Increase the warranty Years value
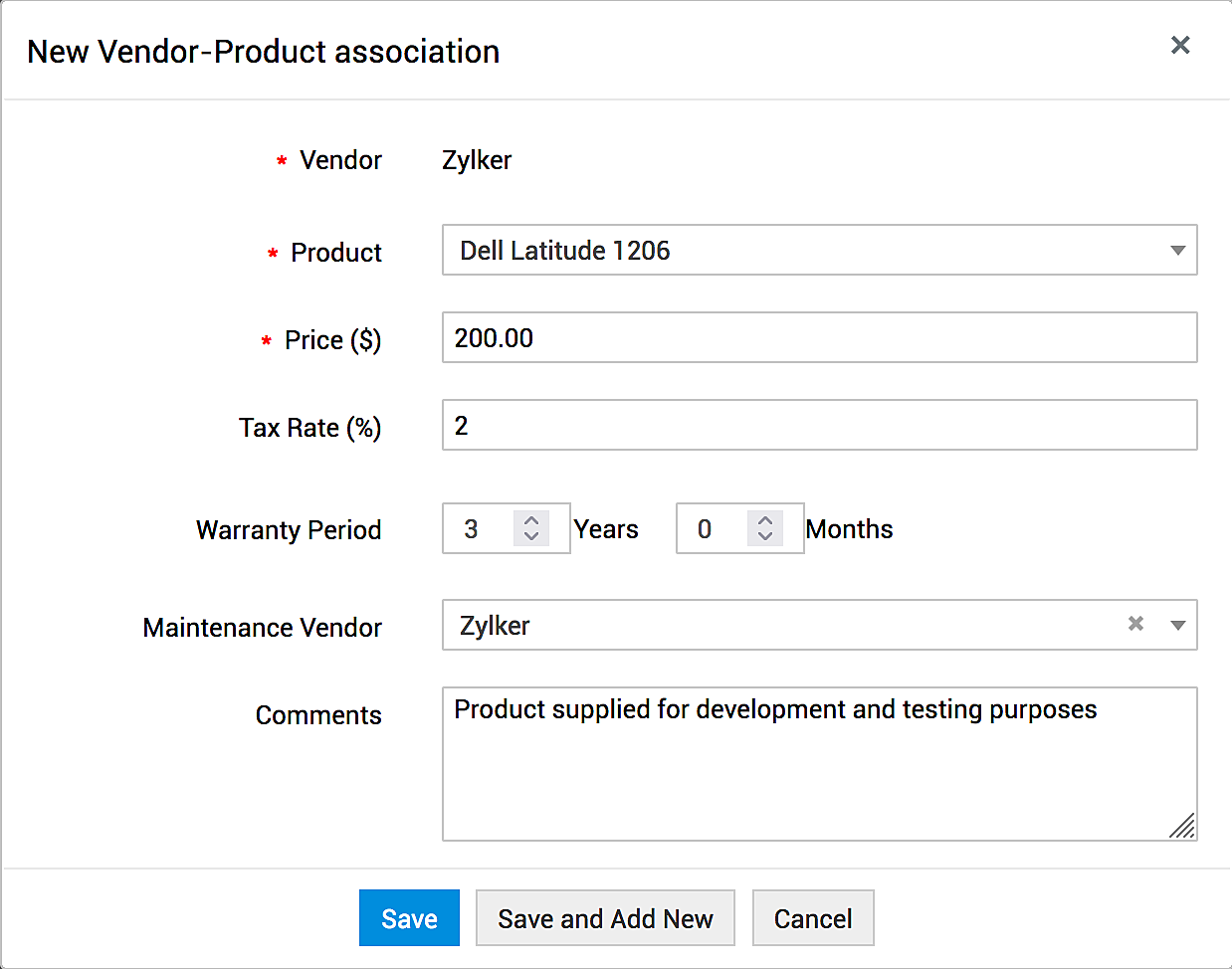1232x969 pixels. point(531,519)
